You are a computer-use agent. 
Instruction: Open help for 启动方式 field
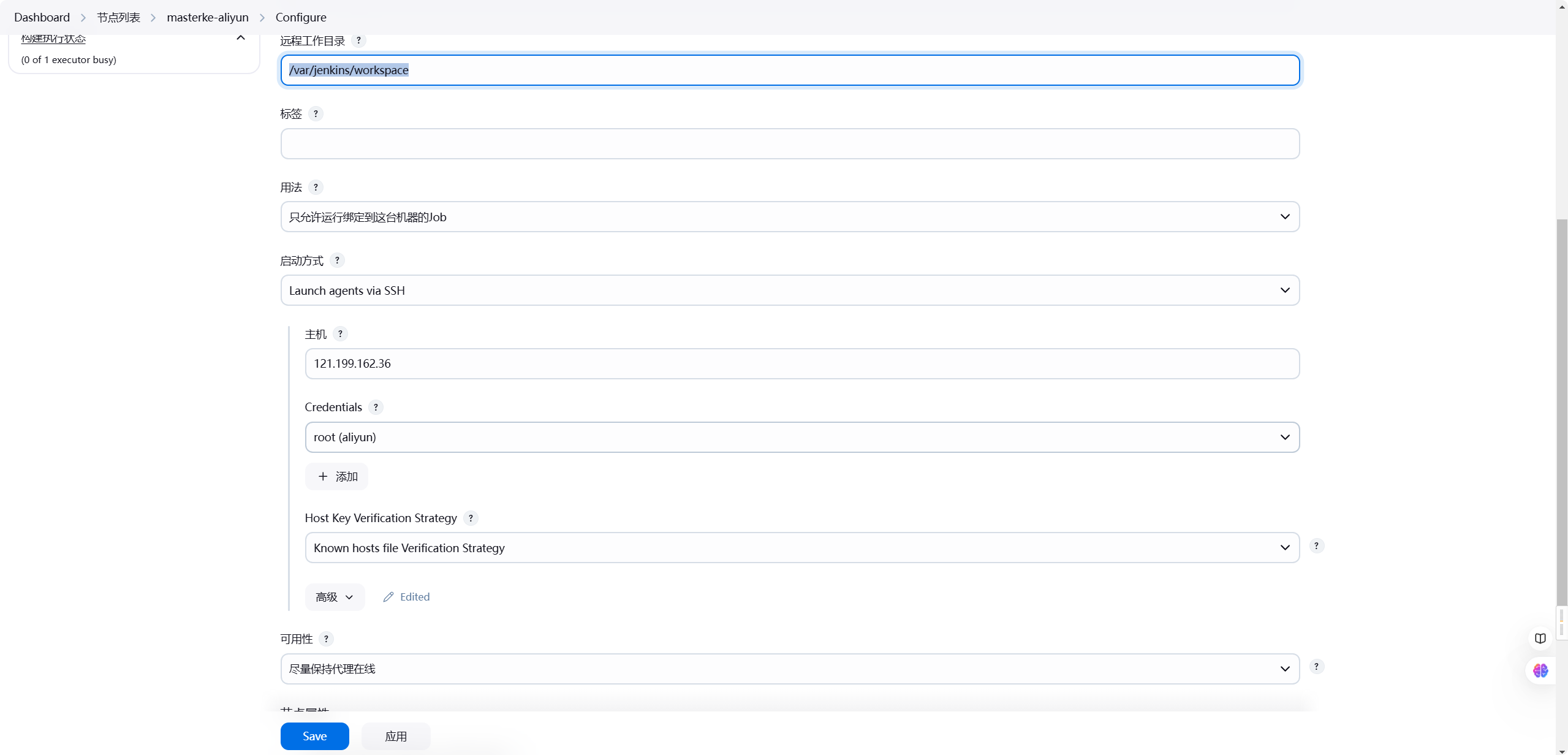(337, 260)
